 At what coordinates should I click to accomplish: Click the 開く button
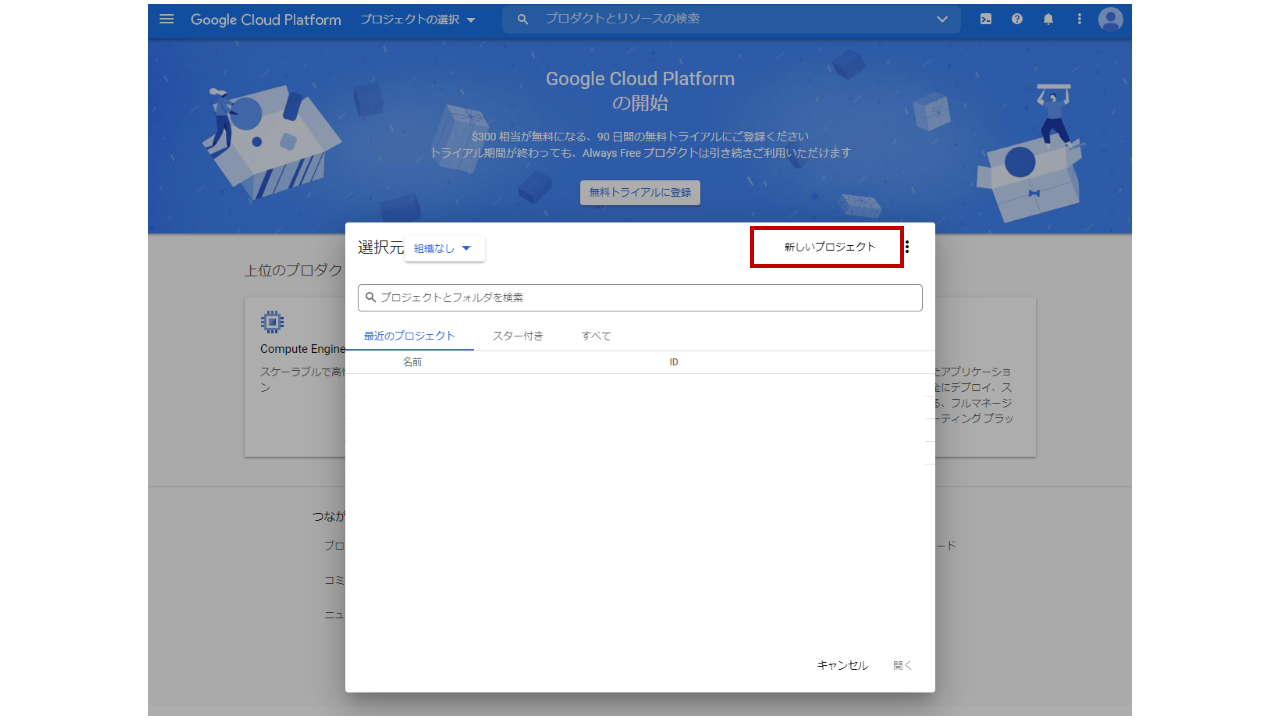click(x=901, y=664)
